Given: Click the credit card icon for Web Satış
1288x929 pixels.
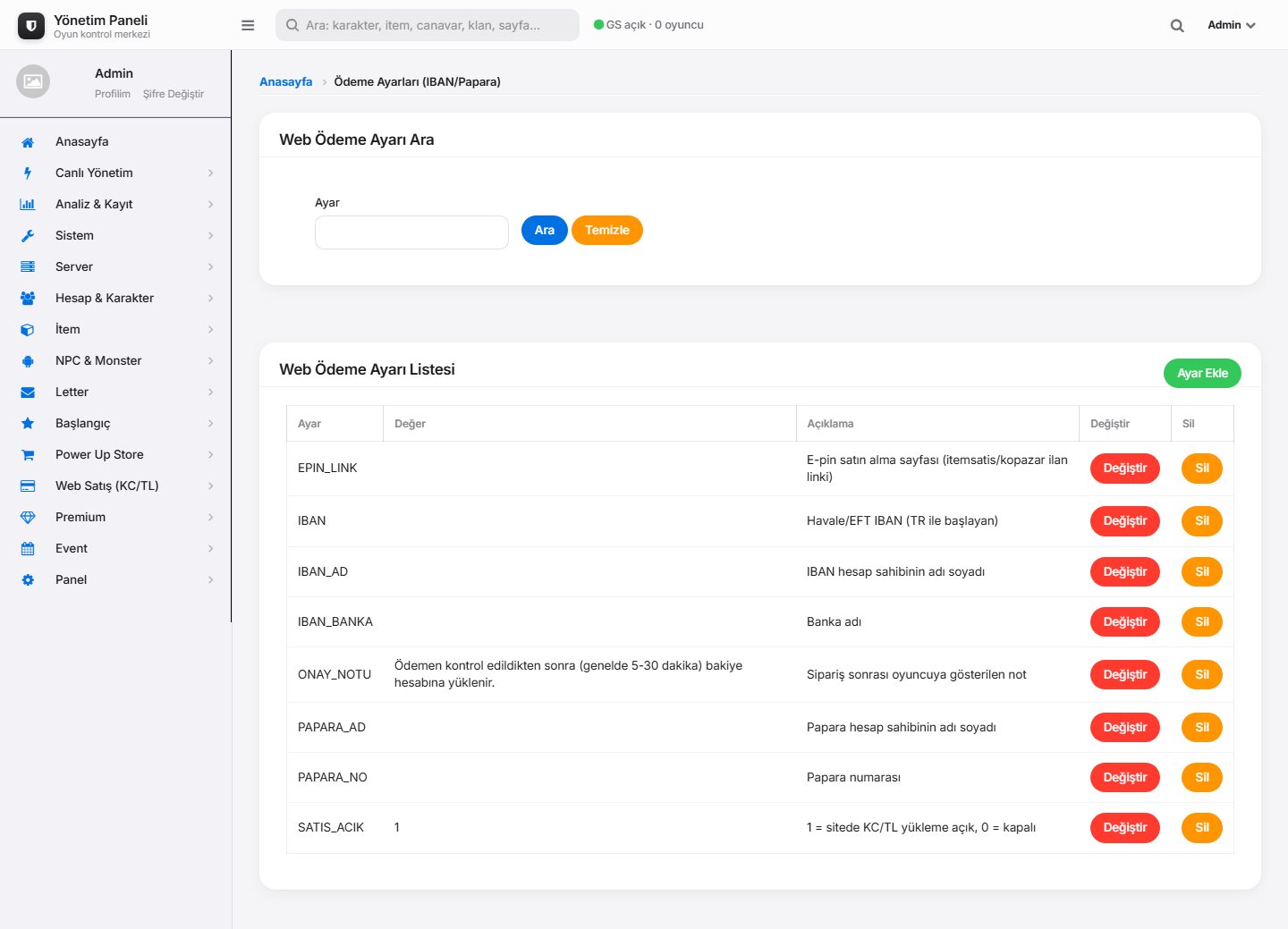Looking at the screenshot, I should (28, 486).
